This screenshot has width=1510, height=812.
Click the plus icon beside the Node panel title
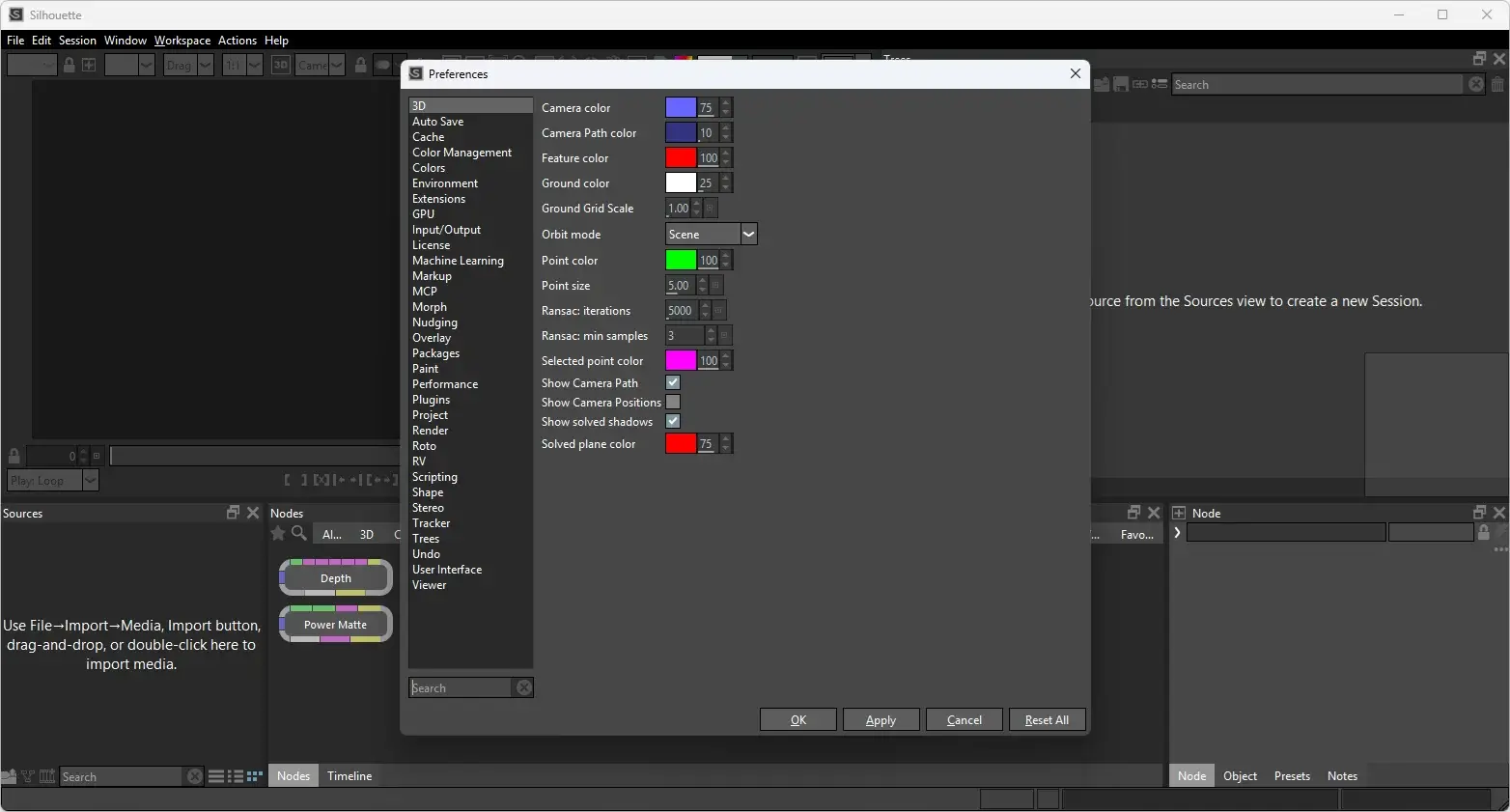pyautogui.click(x=1179, y=513)
